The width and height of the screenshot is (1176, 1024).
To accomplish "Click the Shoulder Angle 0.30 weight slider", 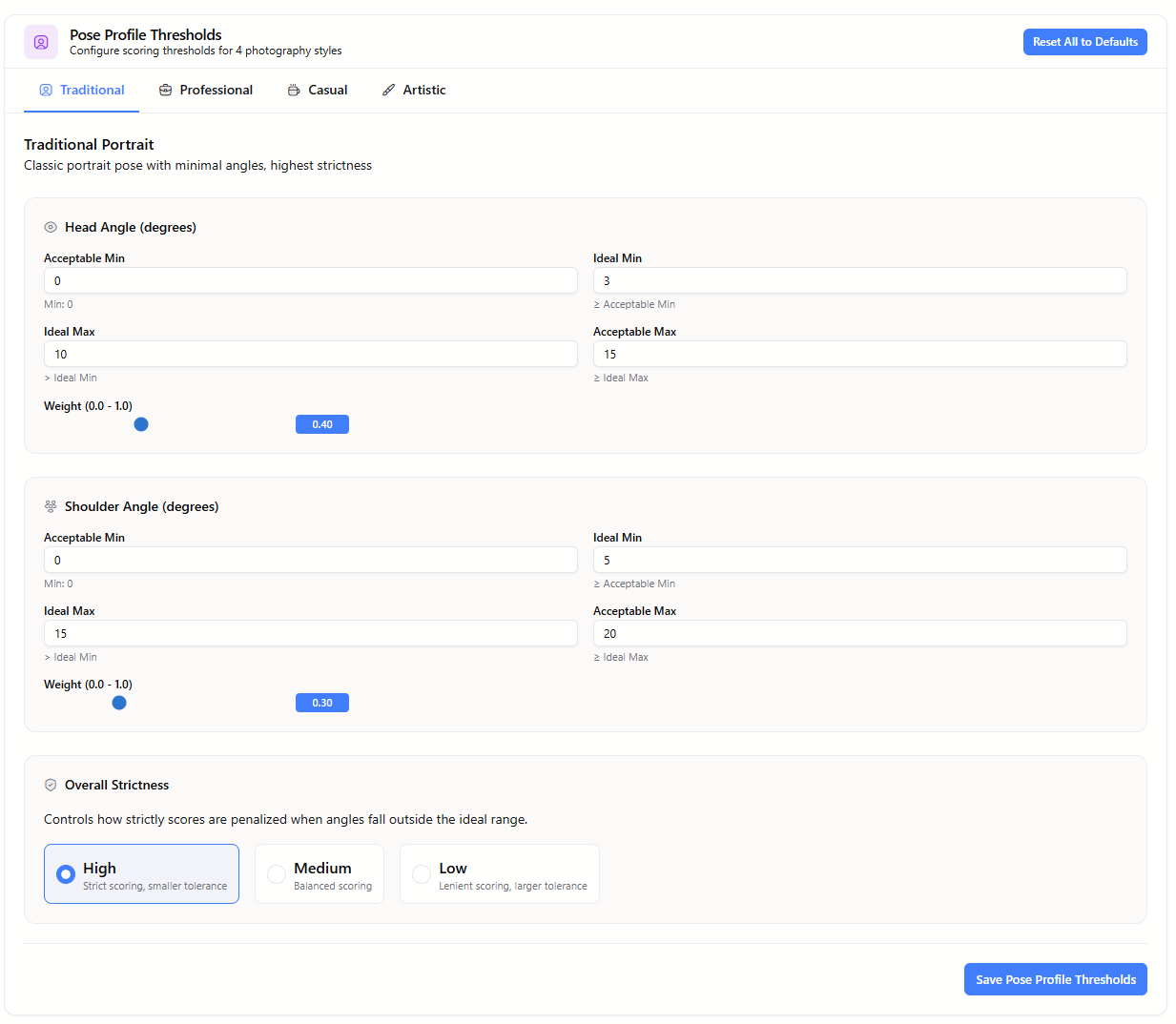I will (119, 703).
